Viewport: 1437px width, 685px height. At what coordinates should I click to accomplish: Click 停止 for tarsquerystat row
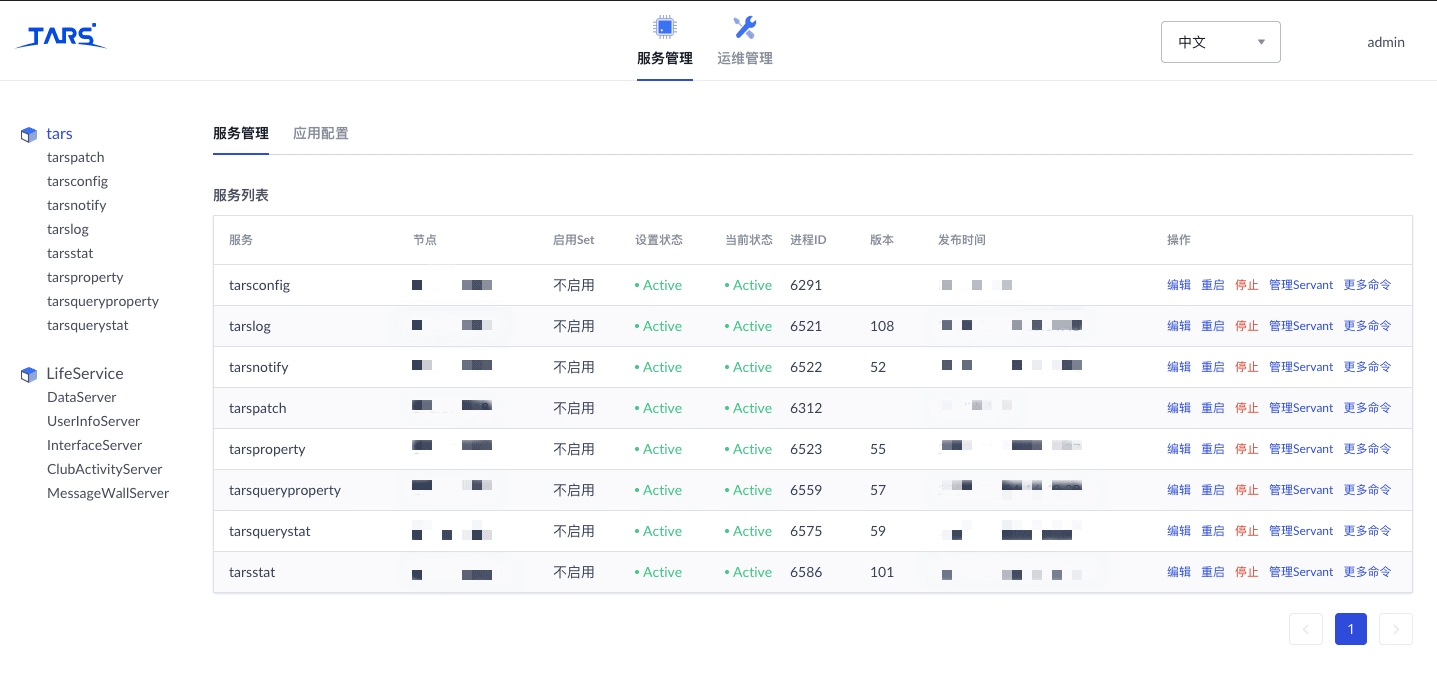(1247, 531)
